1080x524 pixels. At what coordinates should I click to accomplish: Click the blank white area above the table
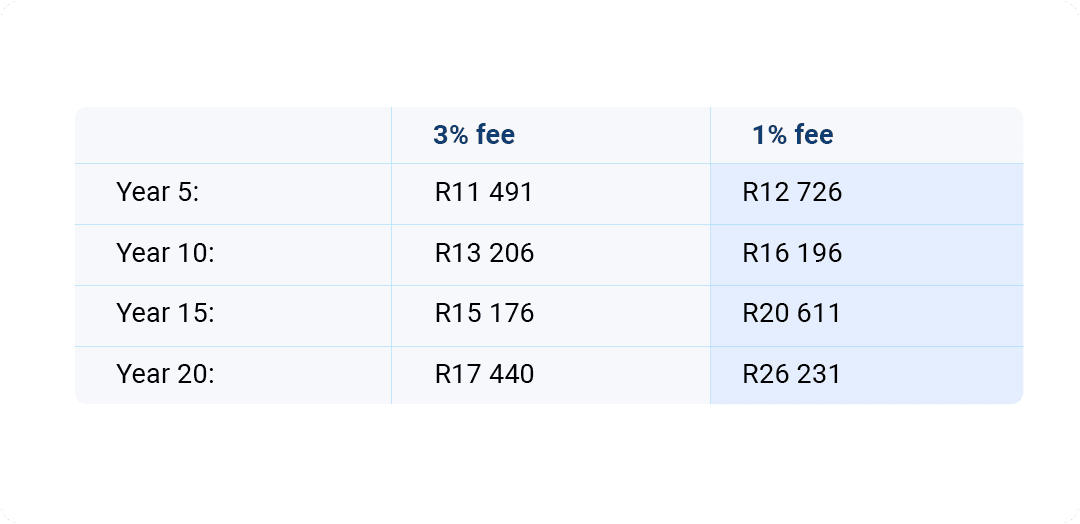(x=540, y=55)
